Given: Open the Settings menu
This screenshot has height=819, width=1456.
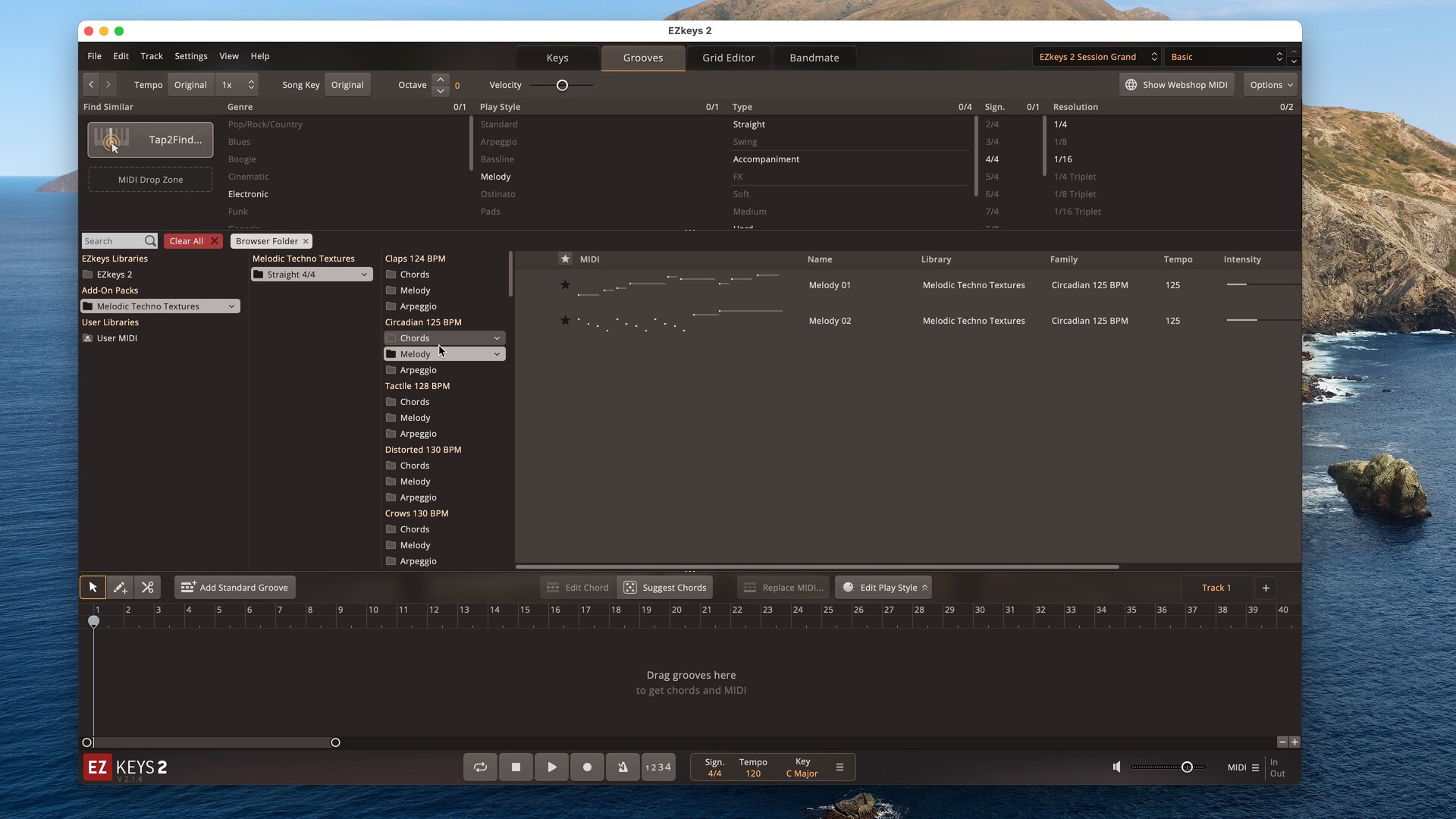Looking at the screenshot, I should tap(190, 56).
